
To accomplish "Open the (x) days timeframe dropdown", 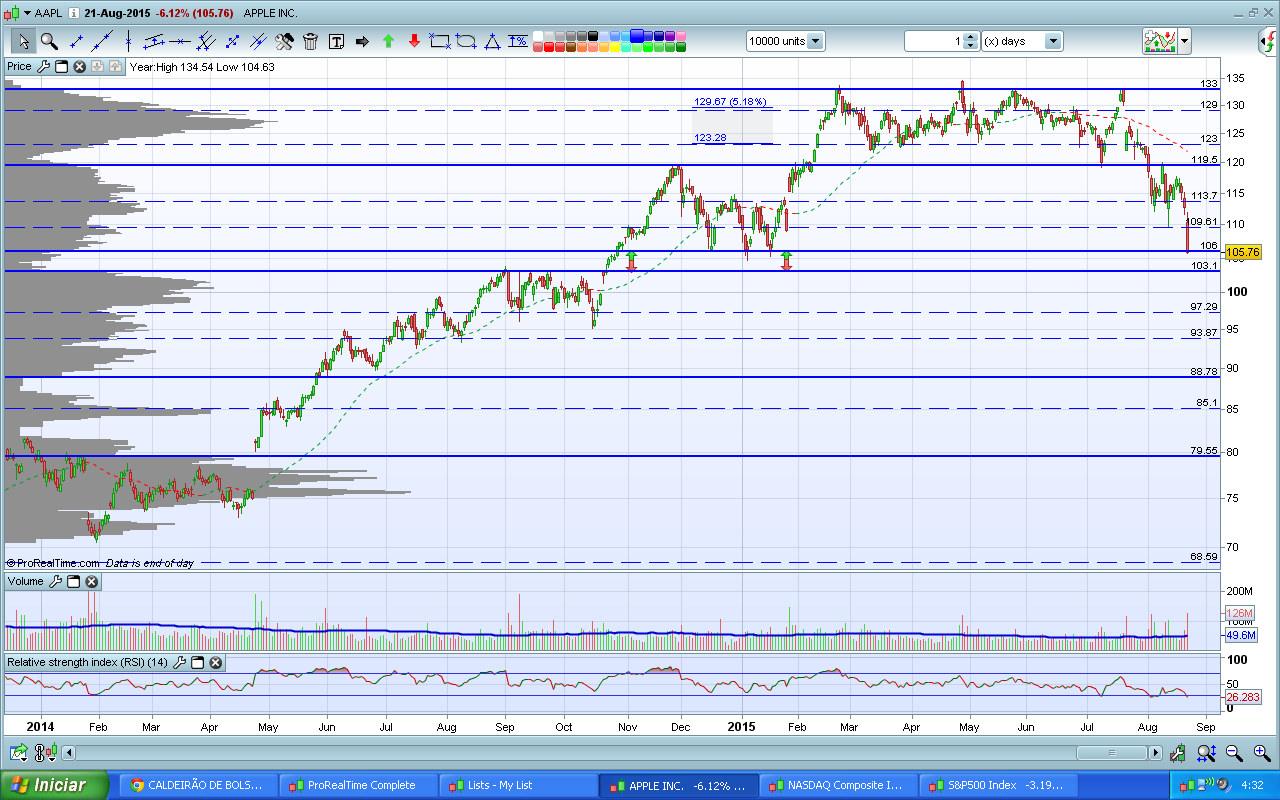I will tap(1053, 41).
